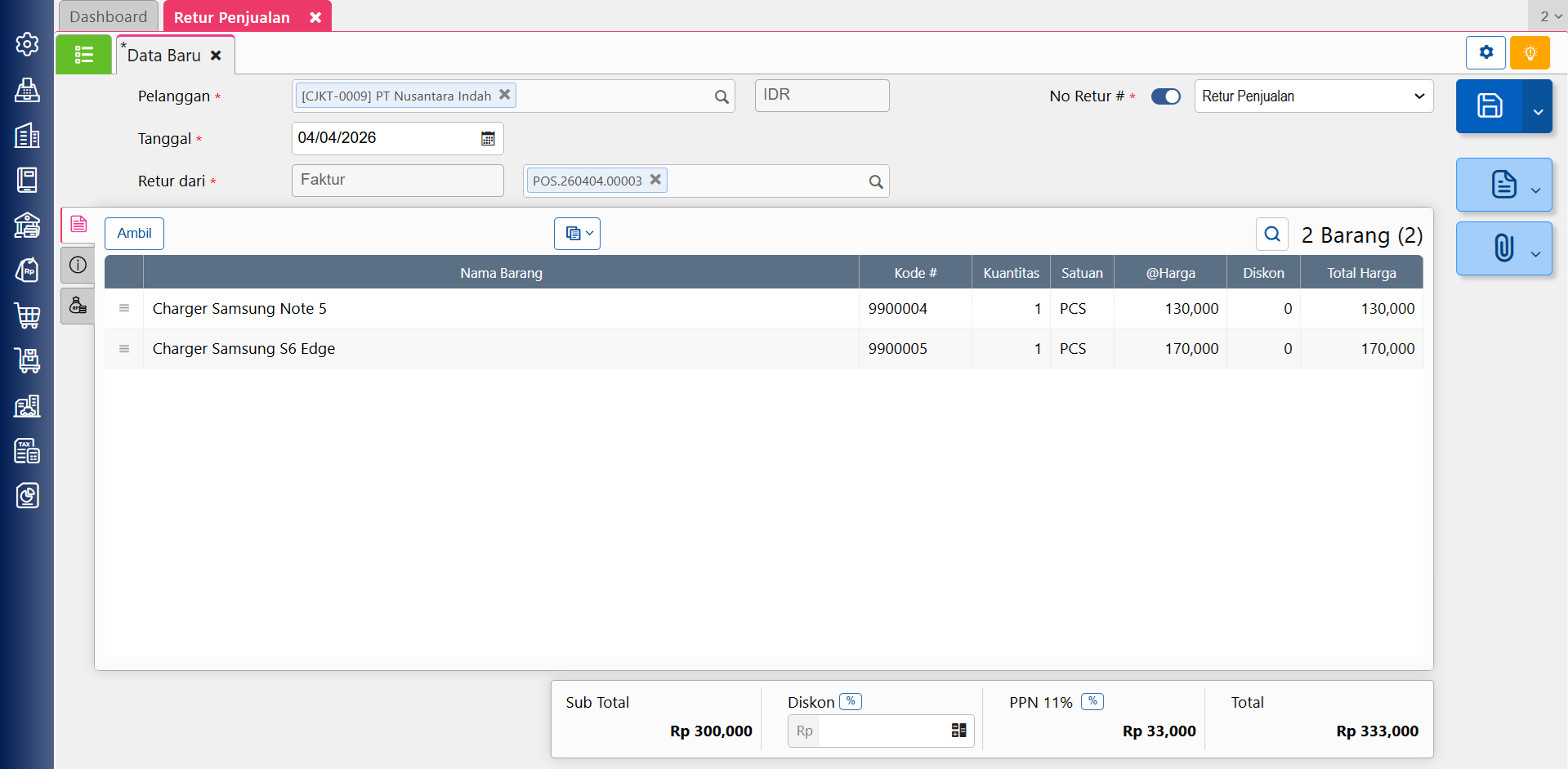
Task: Click the shopping cart sidebar icon
Action: click(x=27, y=315)
